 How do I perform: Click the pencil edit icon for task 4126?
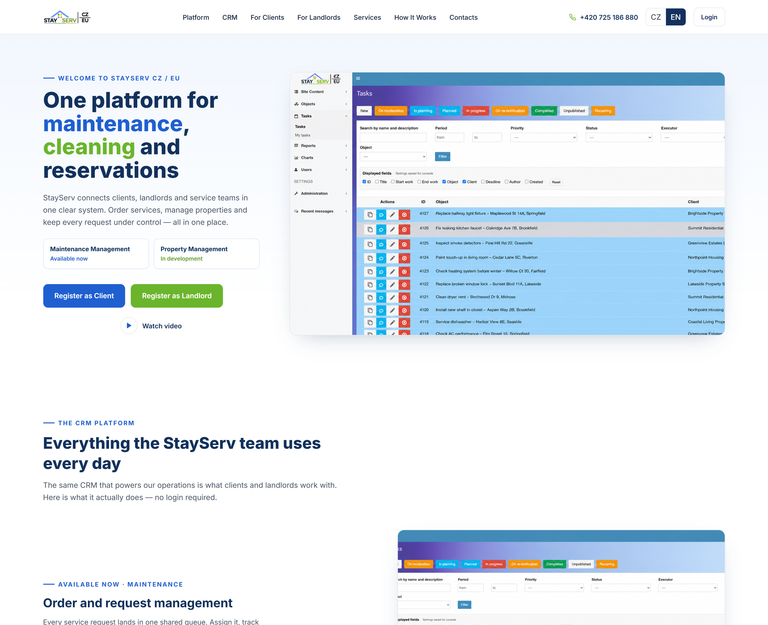392,229
